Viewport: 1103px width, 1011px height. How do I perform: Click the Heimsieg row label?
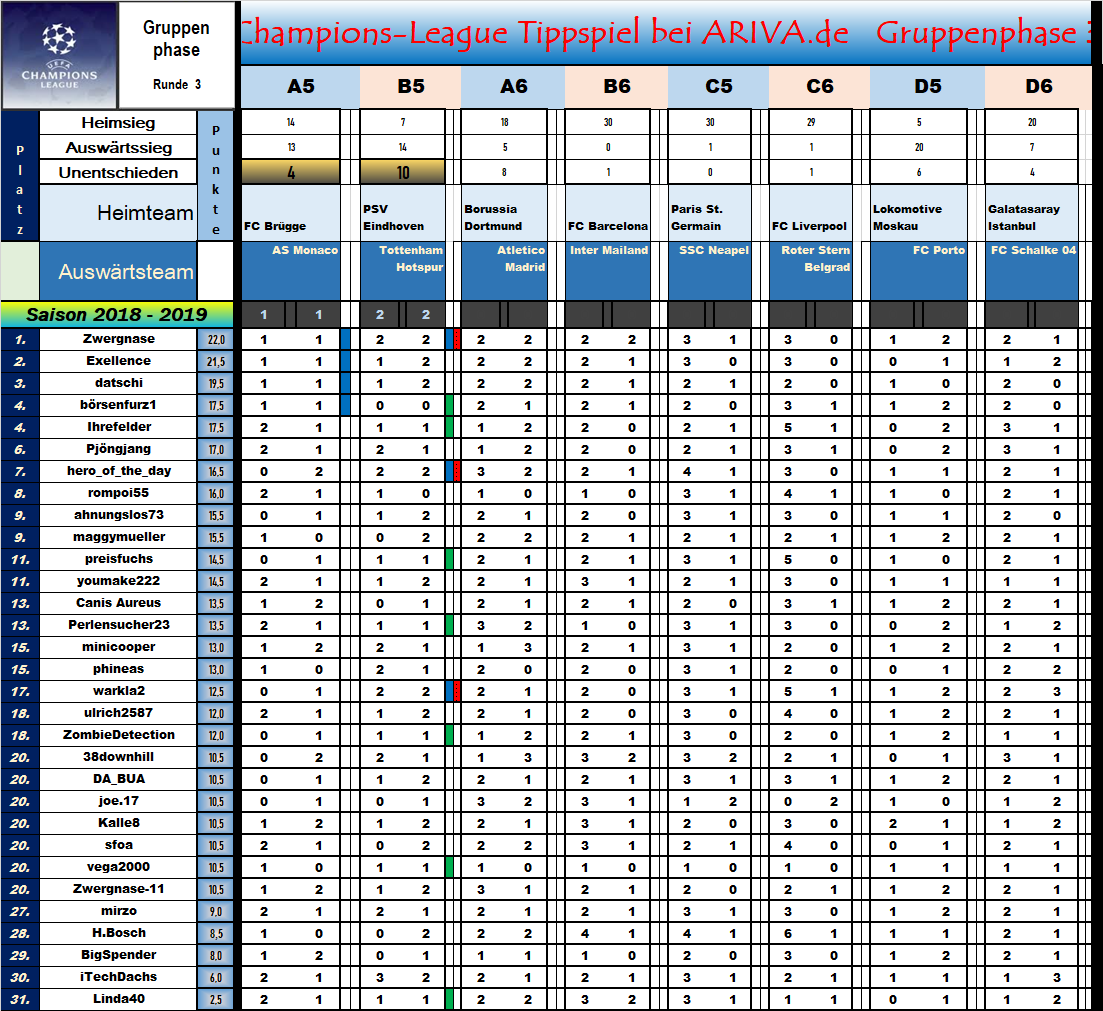pos(118,122)
